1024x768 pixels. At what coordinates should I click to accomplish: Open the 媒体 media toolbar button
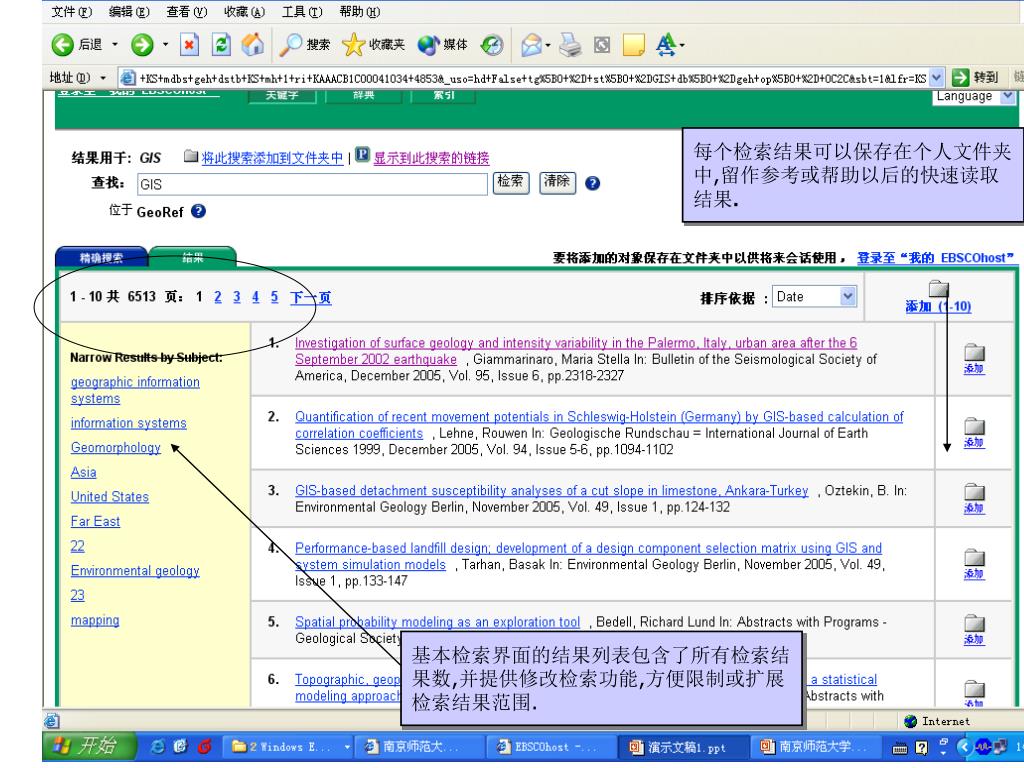click(442, 44)
